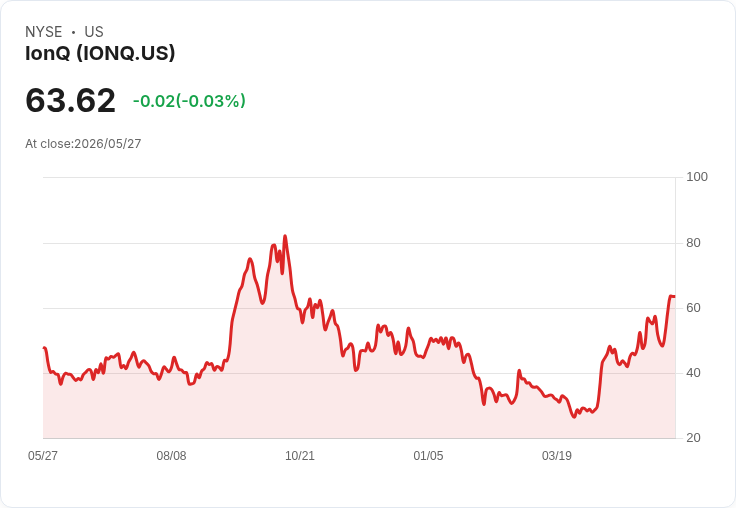736x508 pixels.
Task: Click the 08/08 date label on x-axis
Action: coord(171,455)
